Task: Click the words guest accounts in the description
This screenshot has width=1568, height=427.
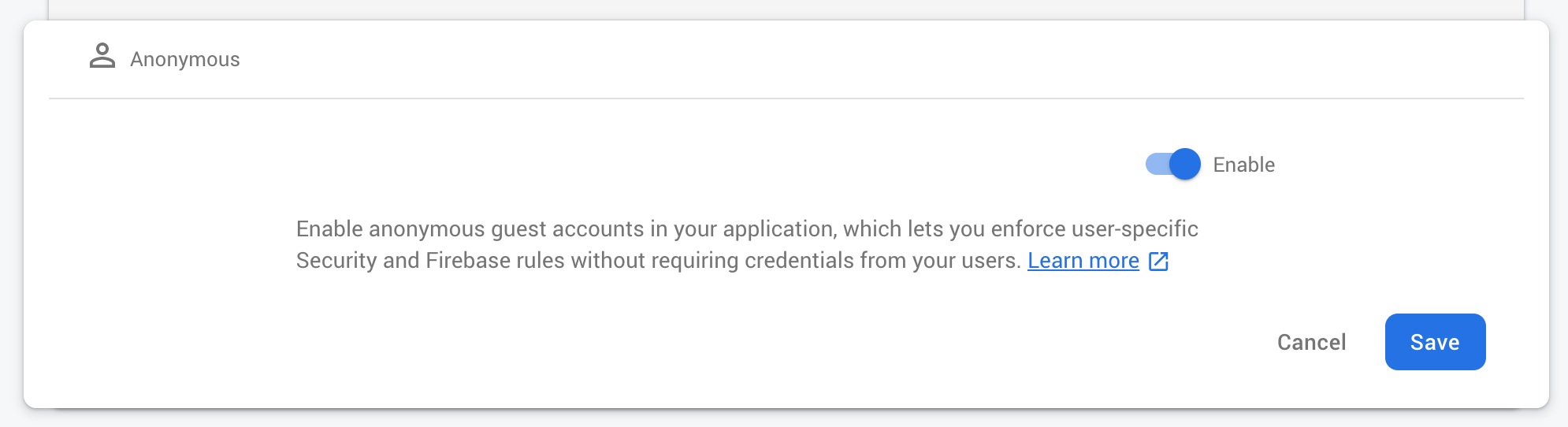Action: point(567,229)
